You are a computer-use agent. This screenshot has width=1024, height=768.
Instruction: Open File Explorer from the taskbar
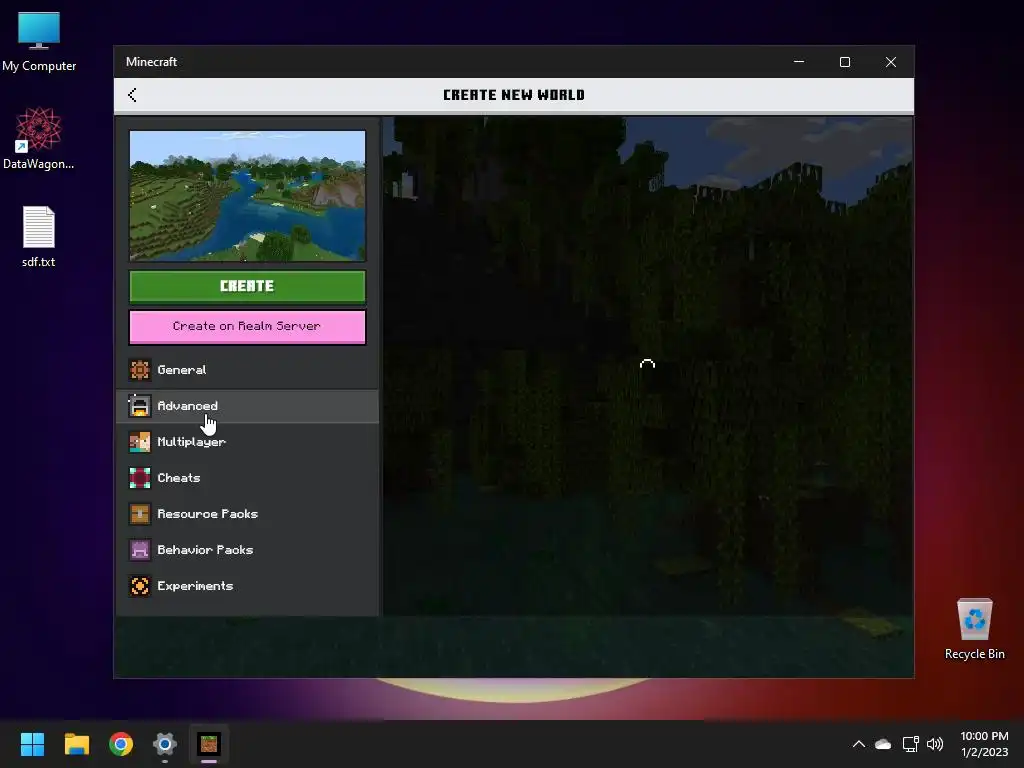click(76, 744)
